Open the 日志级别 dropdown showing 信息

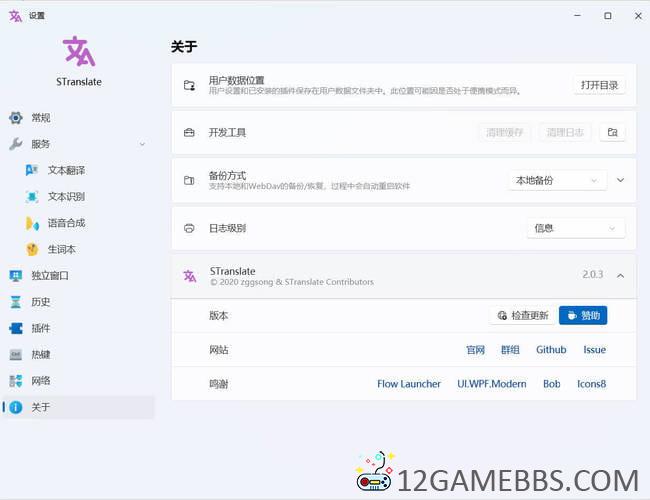tap(575, 228)
